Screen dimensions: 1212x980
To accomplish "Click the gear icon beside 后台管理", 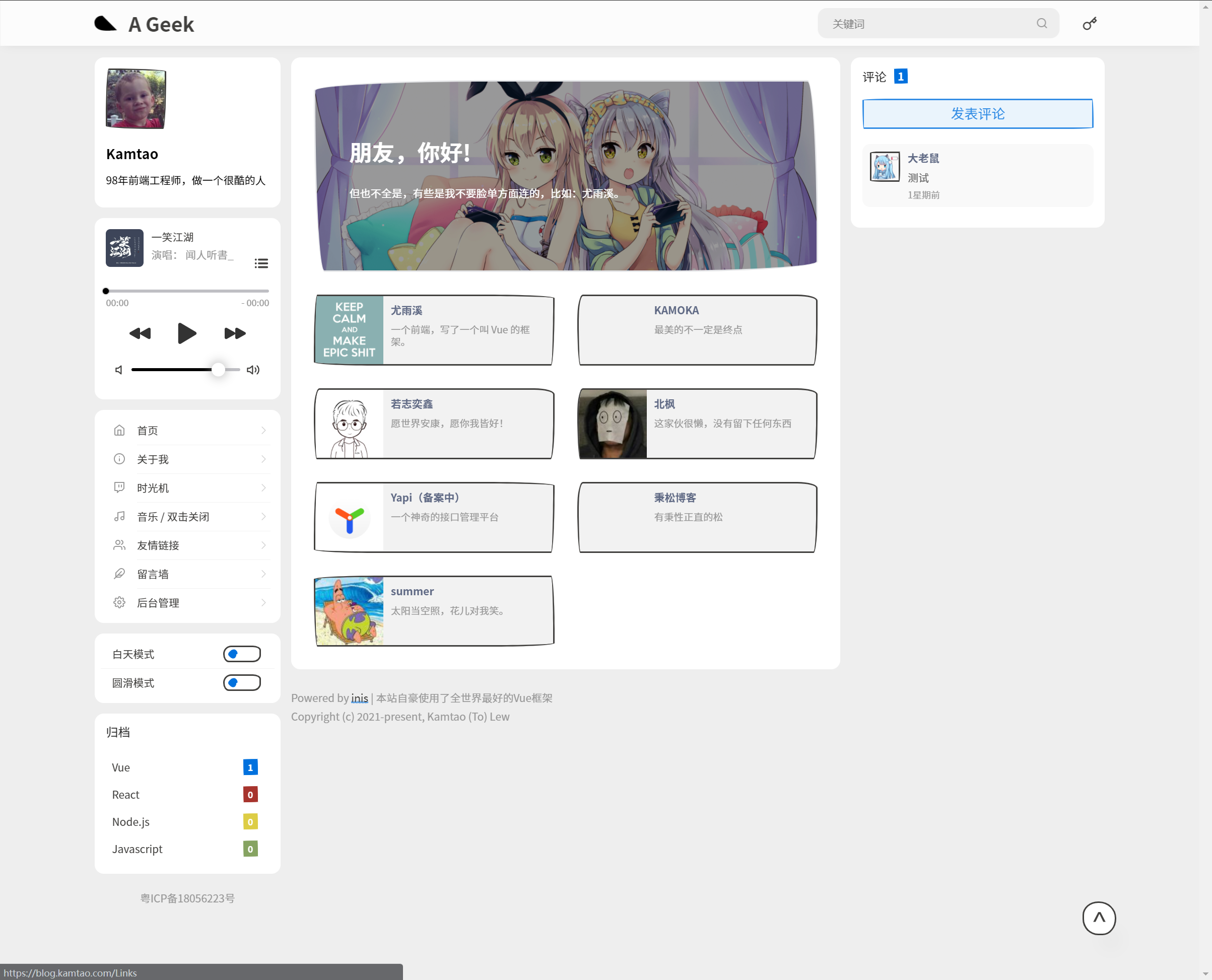I will click(x=119, y=602).
